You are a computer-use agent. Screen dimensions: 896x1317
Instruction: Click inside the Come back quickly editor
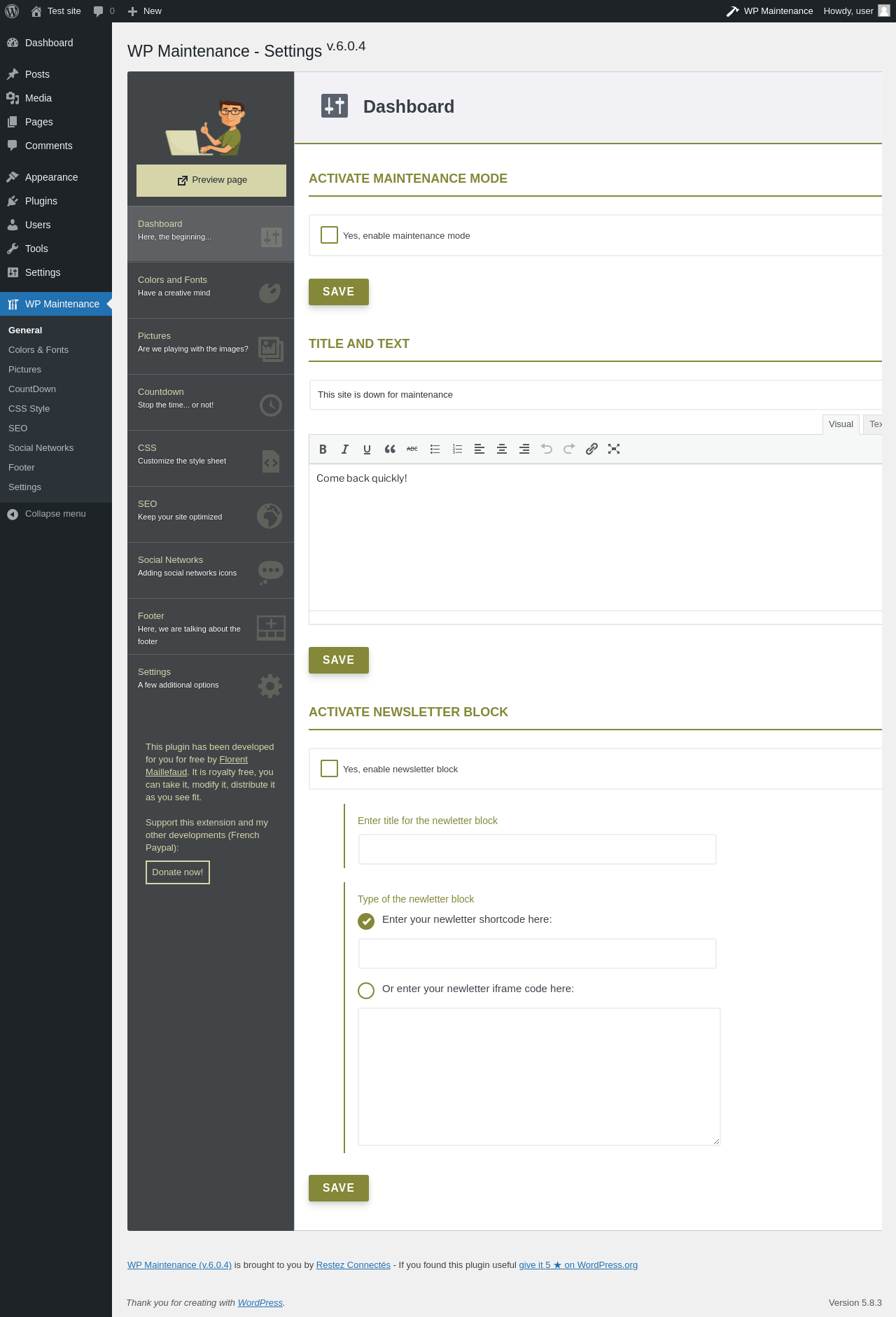595,538
